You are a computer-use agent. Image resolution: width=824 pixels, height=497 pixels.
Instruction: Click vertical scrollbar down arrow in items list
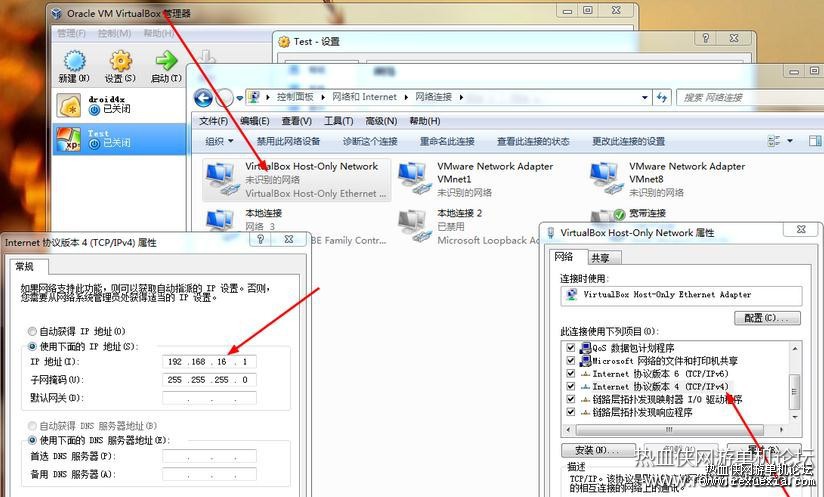[x=795, y=418]
